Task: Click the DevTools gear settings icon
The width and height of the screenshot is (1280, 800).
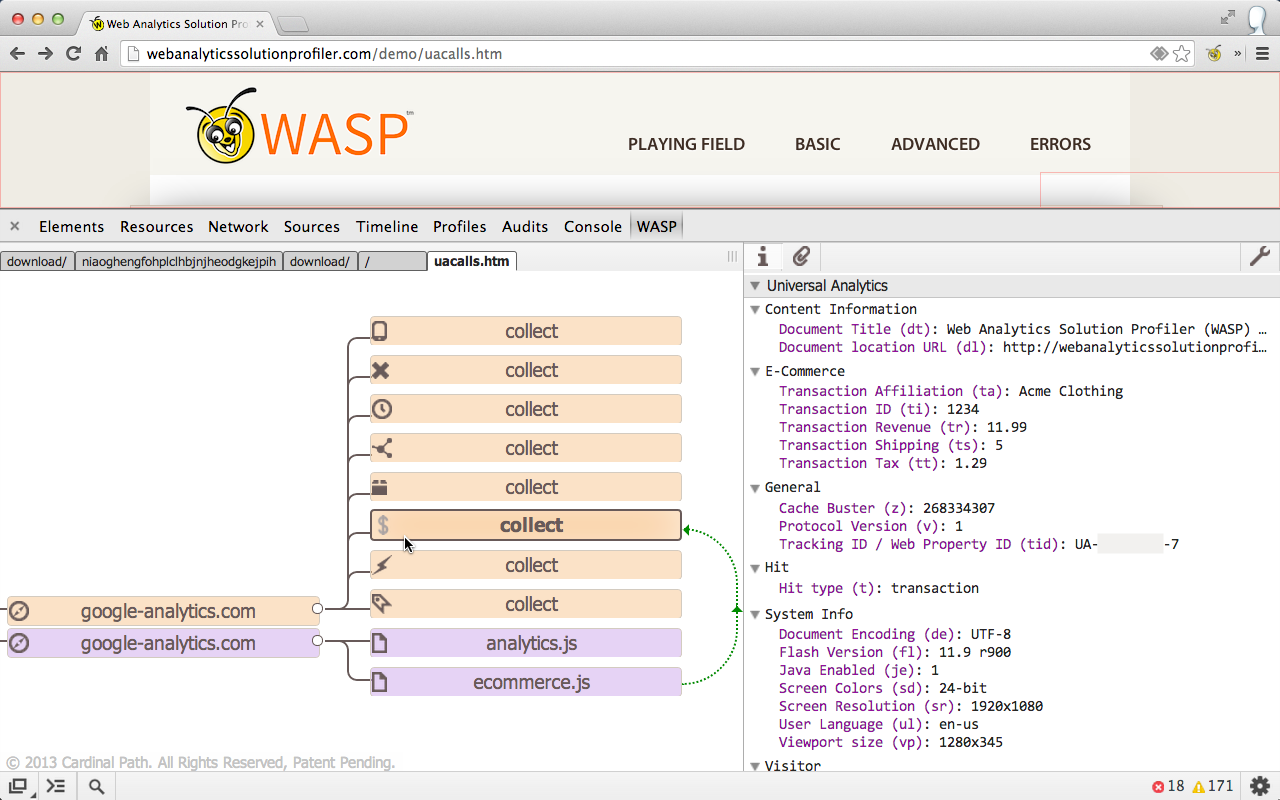Action: click(x=1259, y=786)
